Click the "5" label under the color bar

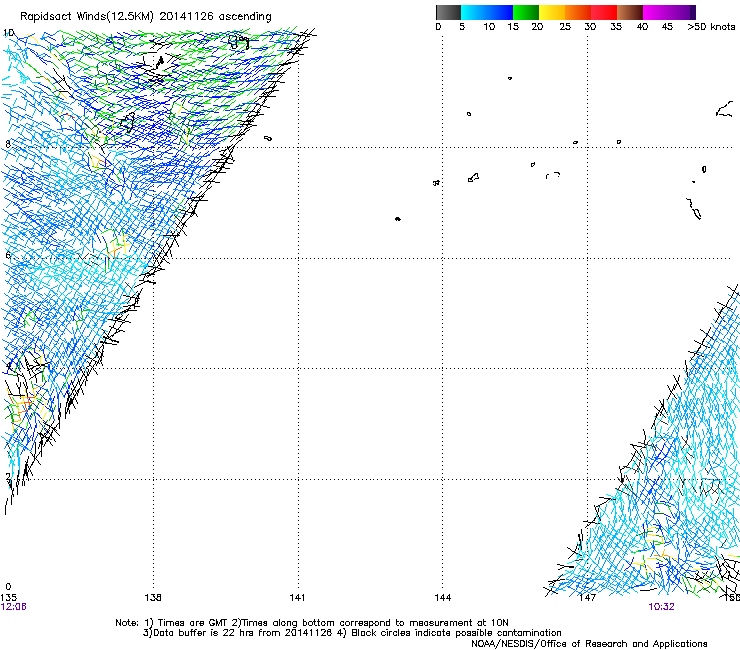click(x=462, y=27)
